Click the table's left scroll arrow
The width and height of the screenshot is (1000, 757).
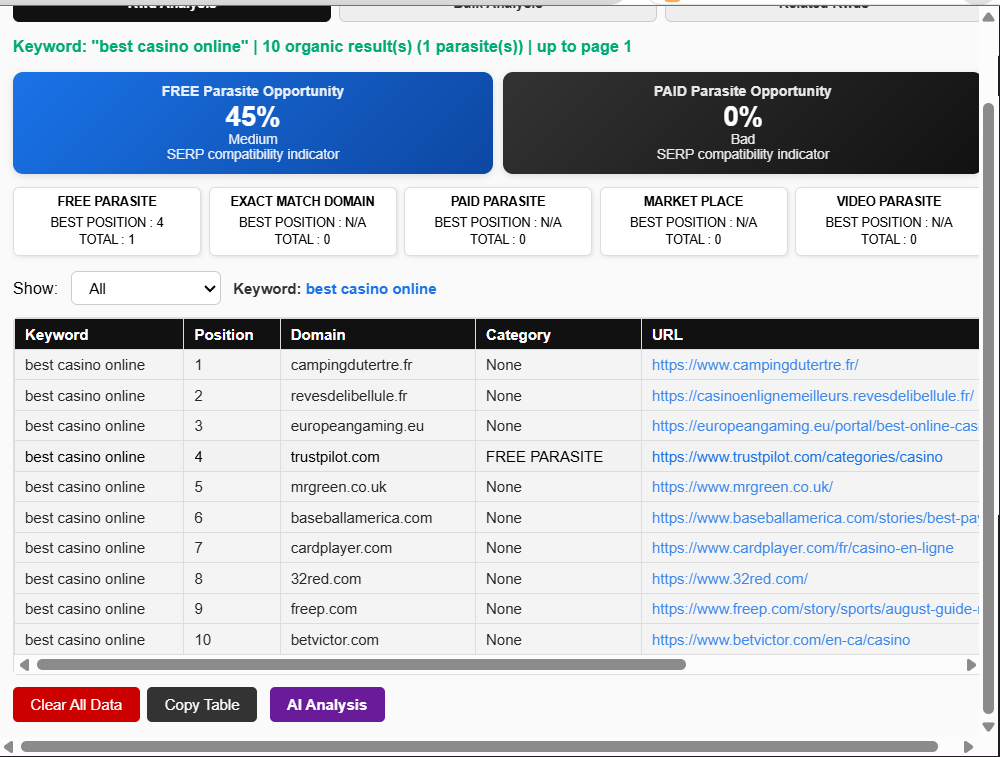tap(24, 665)
